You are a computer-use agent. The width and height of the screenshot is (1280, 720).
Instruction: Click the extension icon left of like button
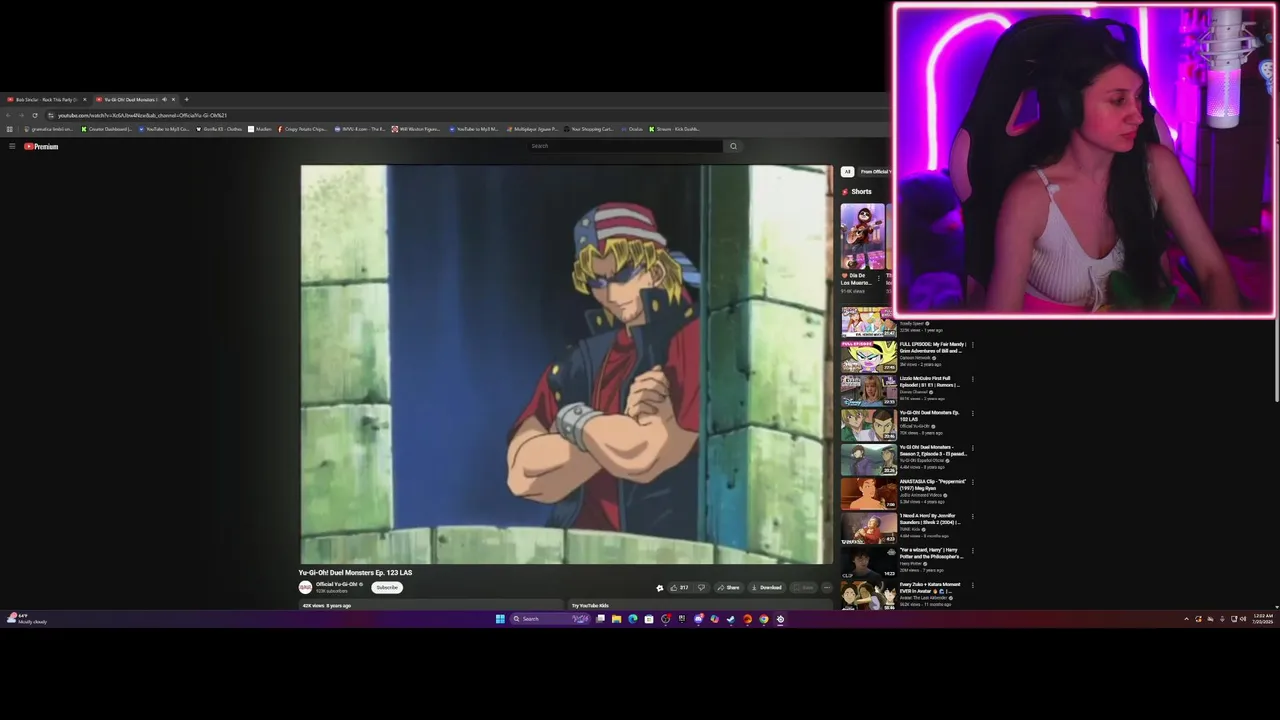pos(659,588)
